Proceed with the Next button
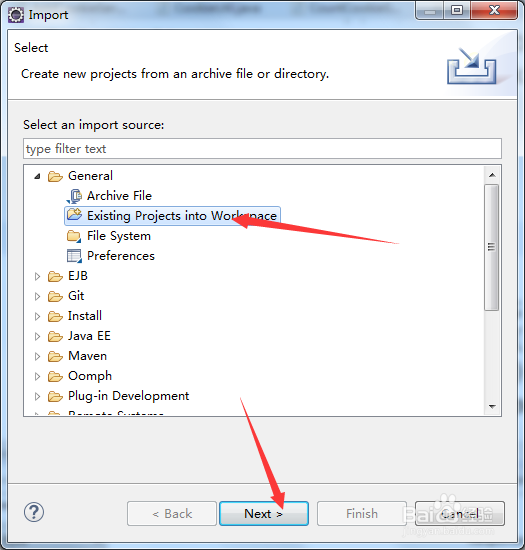This screenshot has width=525, height=550. coord(264,514)
